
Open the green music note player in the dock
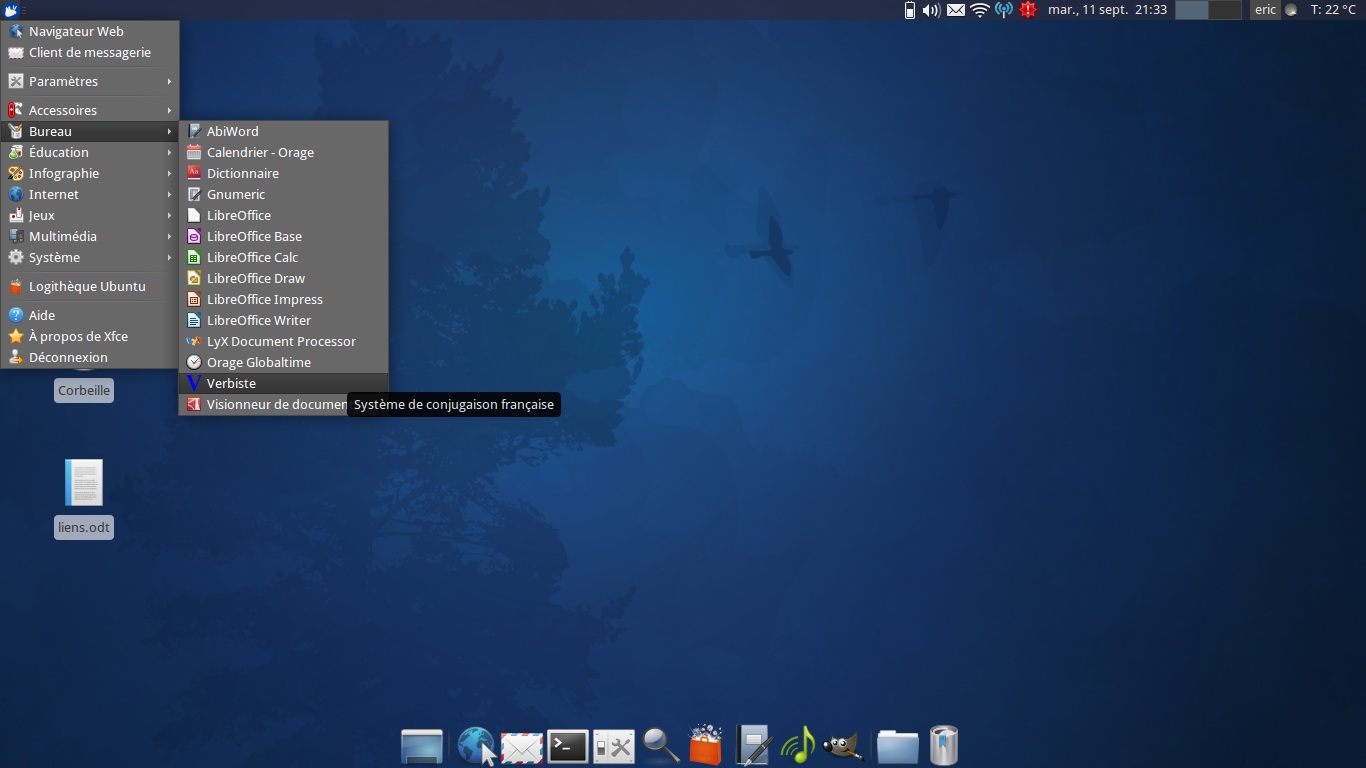pos(798,746)
